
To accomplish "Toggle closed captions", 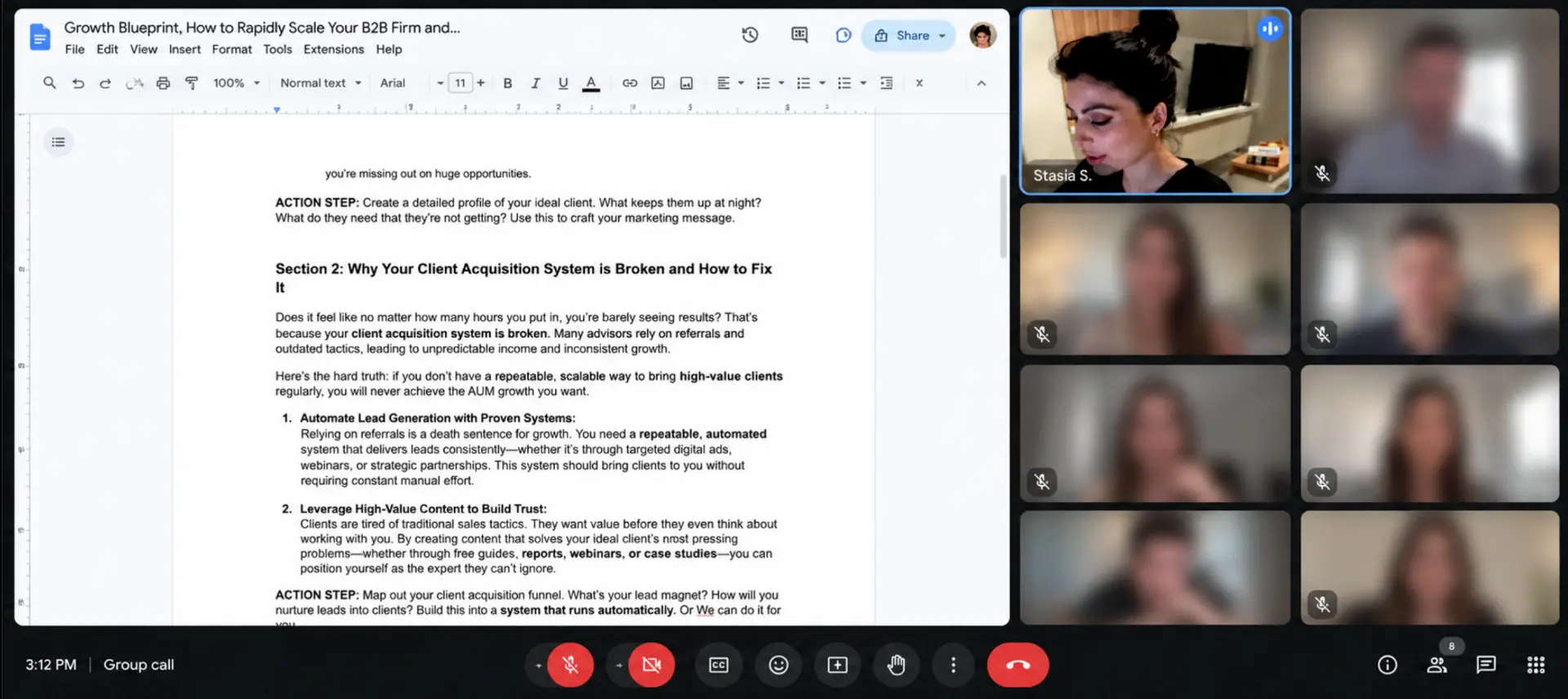I will point(719,665).
